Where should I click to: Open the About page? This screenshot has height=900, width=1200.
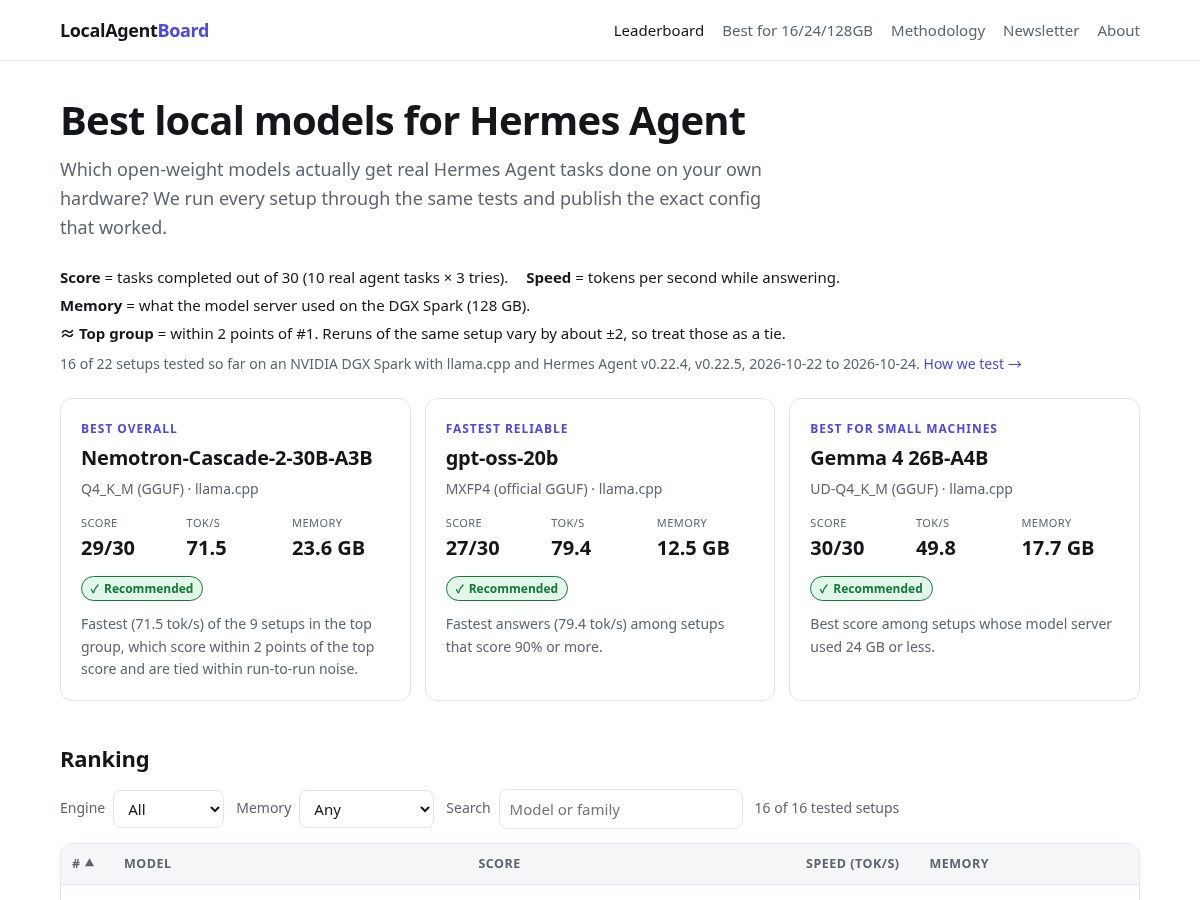pyautogui.click(x=1118, y=31)
